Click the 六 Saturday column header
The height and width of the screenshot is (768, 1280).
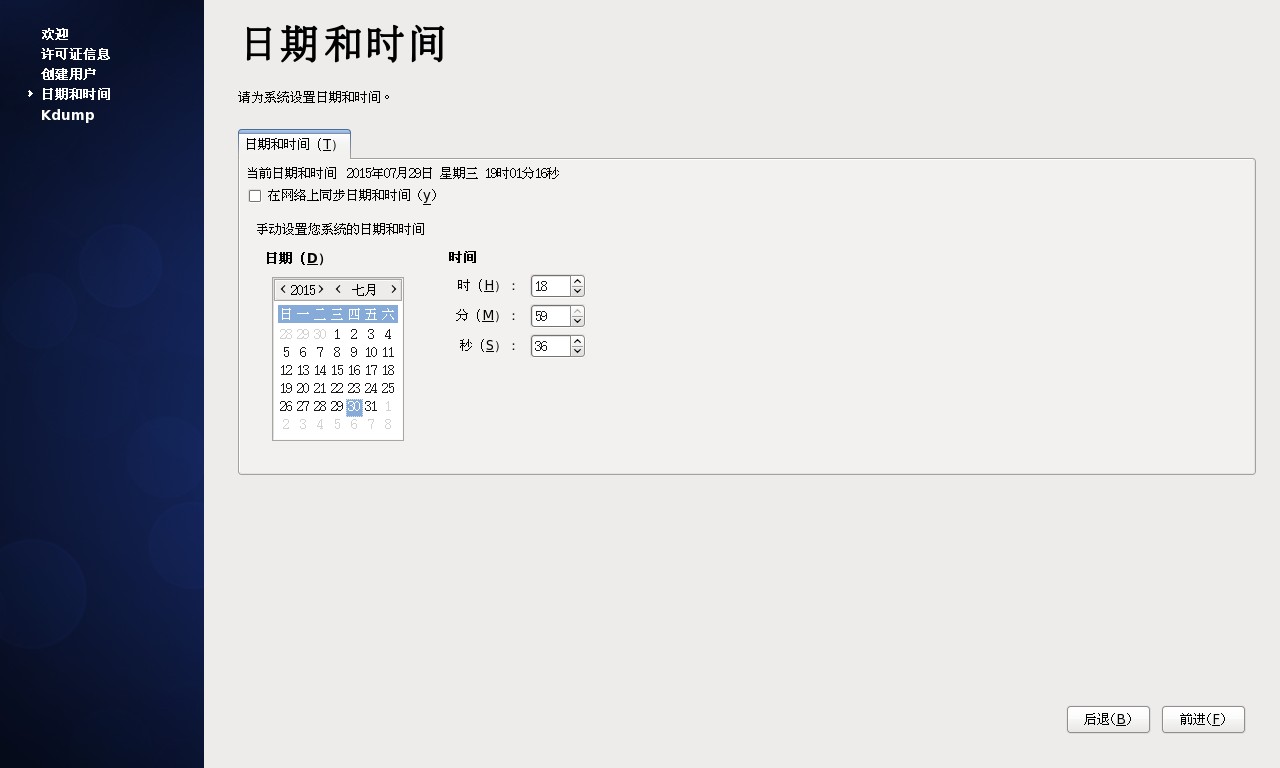[x=388, y=314]
